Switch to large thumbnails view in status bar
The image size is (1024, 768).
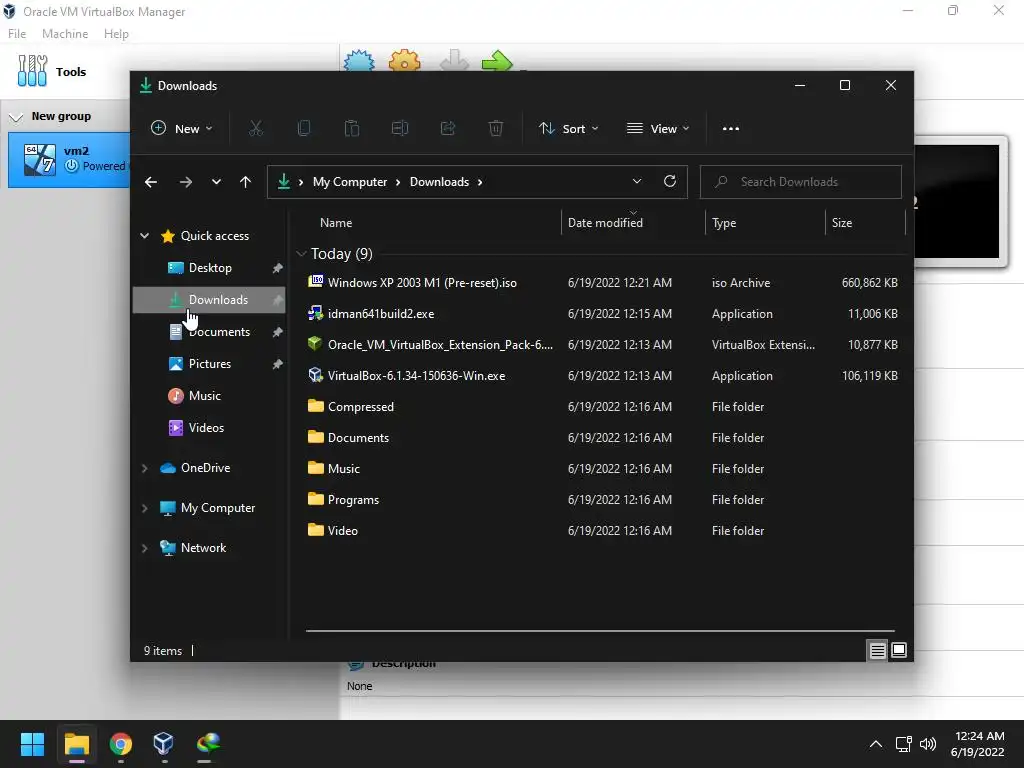coord(899,650)
